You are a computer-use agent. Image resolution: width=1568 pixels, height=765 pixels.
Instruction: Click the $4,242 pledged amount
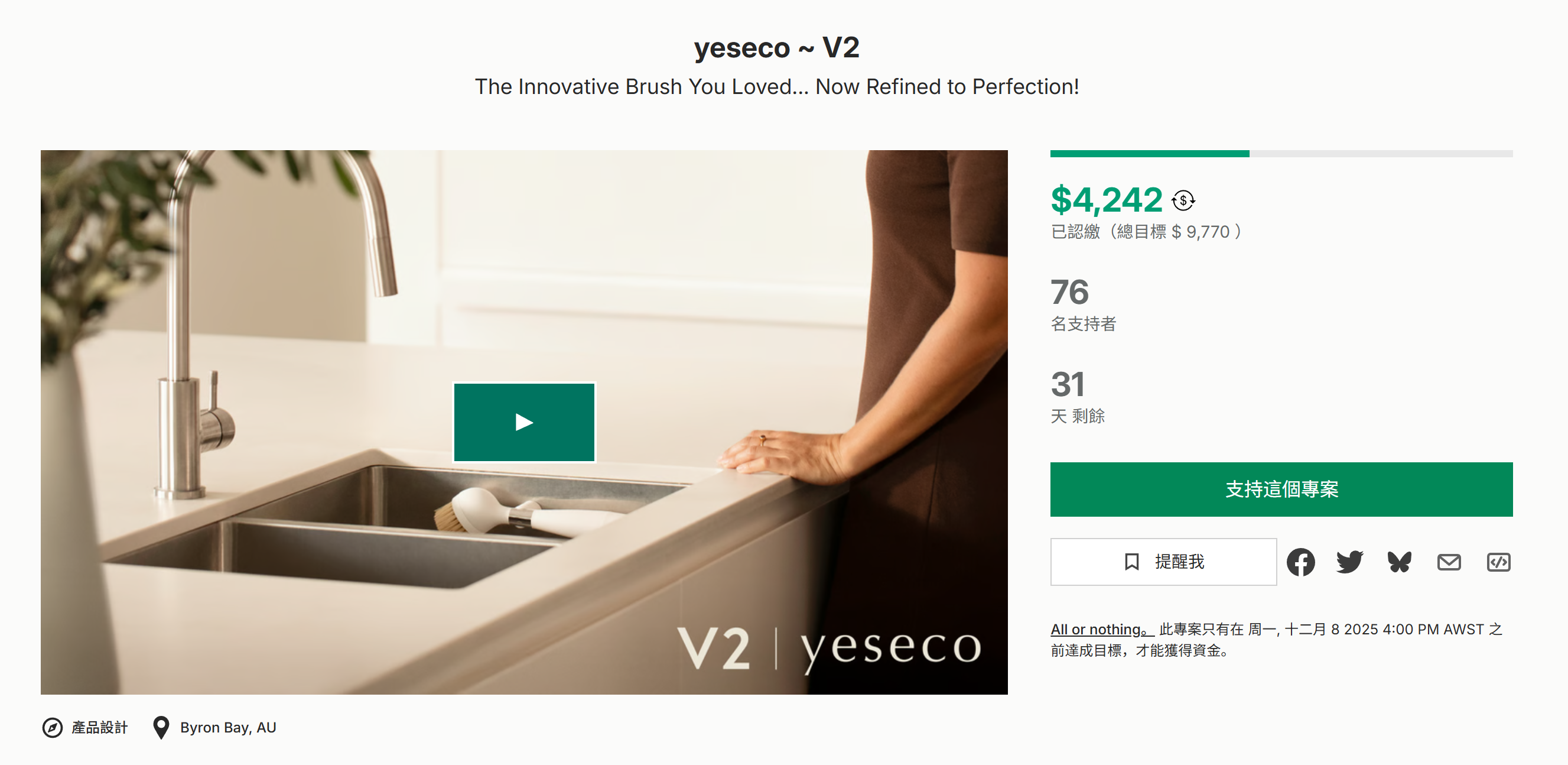click(x=1106, y=200)
